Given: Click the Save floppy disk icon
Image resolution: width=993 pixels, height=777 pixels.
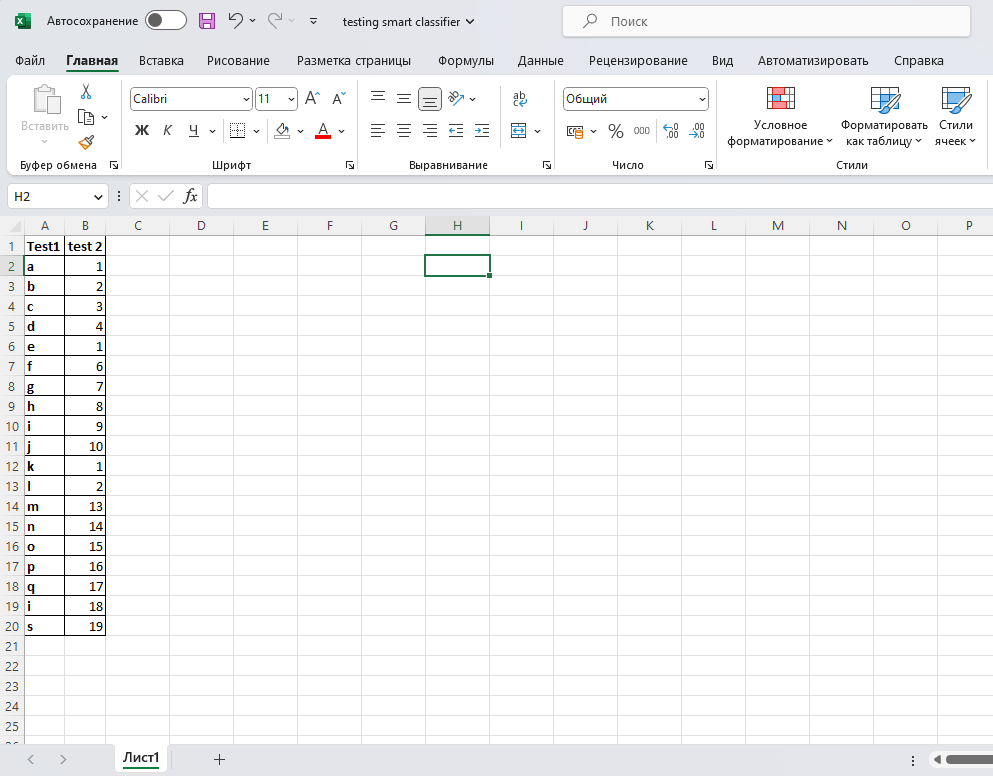Looking at the screenshot, I should pos(206,21).
